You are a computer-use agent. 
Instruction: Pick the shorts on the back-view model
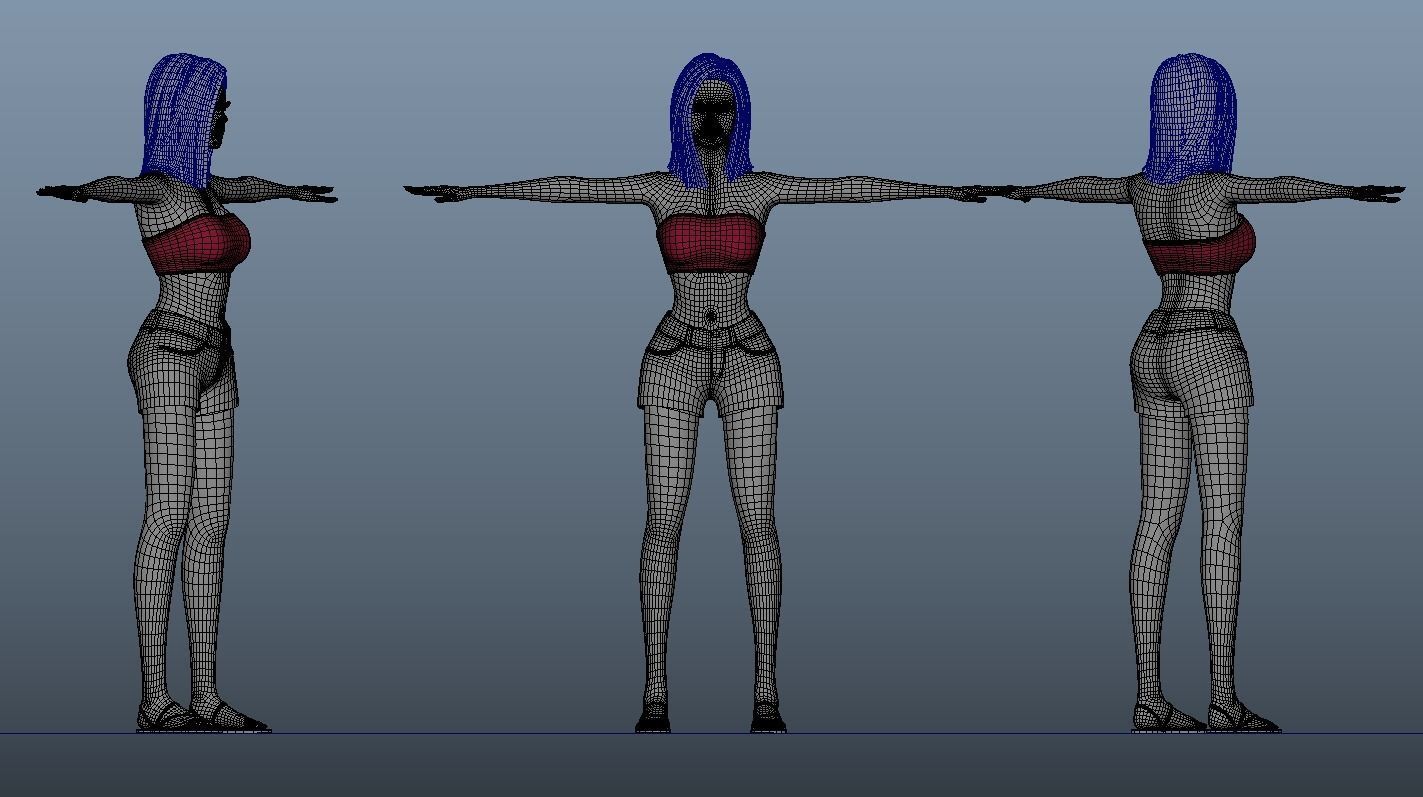(x=1191, y=365)
